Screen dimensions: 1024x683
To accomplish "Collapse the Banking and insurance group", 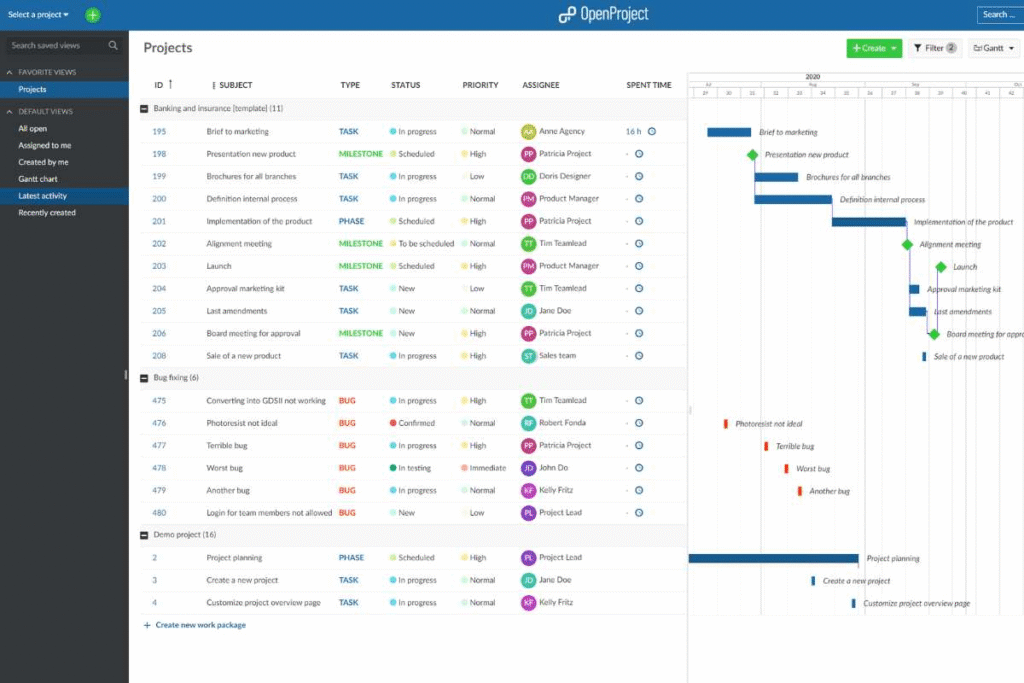I will [144, 108].
